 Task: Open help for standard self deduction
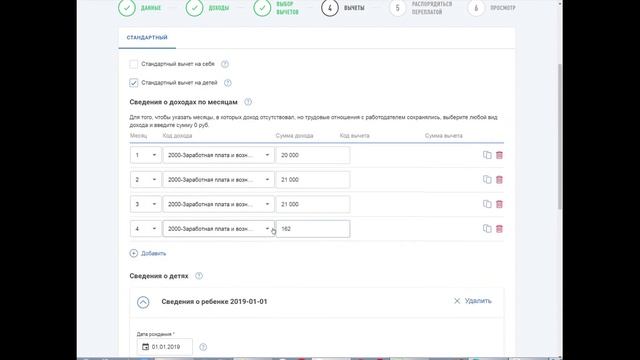[224, 64]
